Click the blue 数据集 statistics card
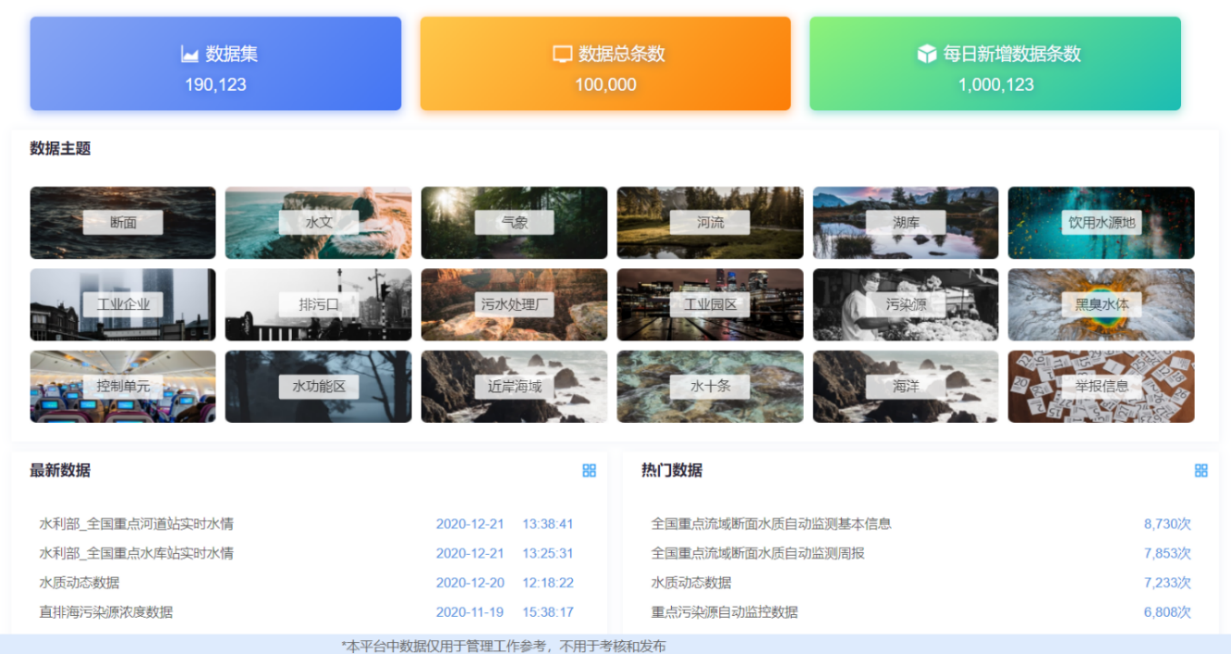Screen dimensions: 1231x654 click(x=215, y=64)
